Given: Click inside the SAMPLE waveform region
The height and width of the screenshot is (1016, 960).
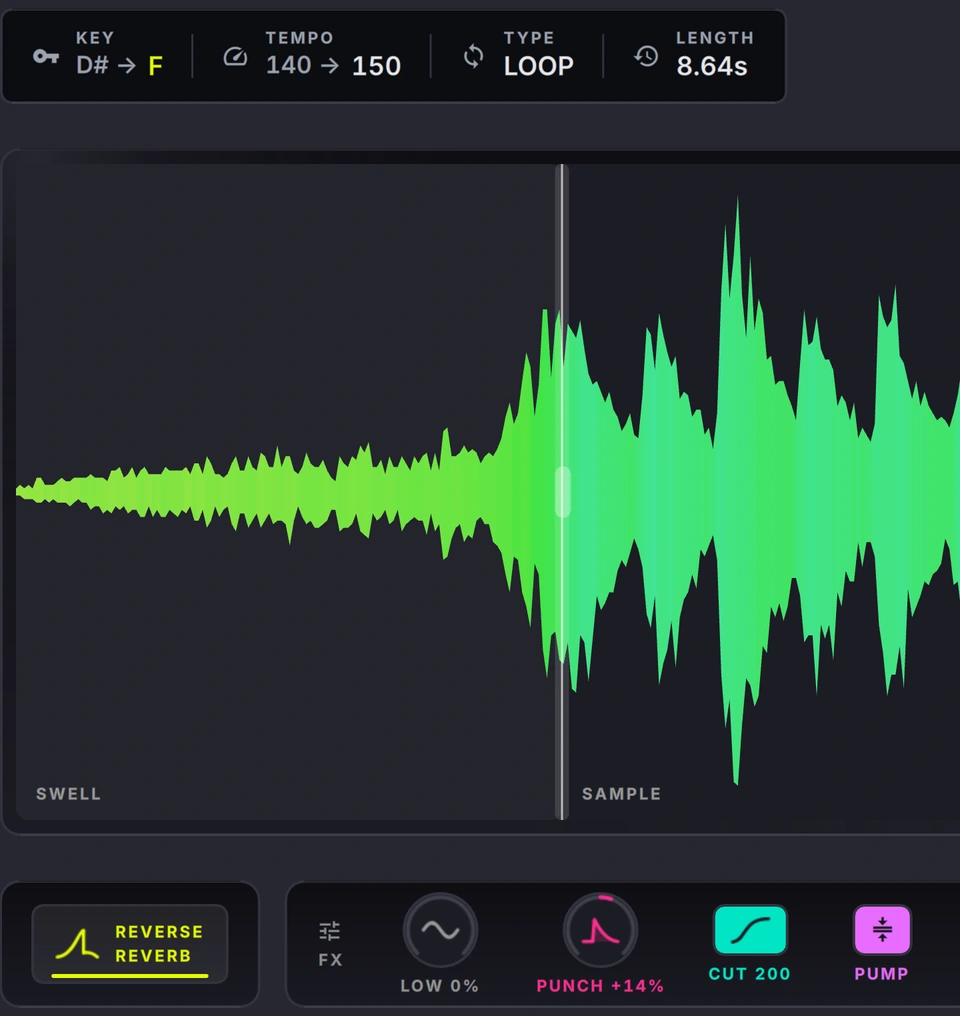Looking at the screenshot, I should [x=764, y=491].
